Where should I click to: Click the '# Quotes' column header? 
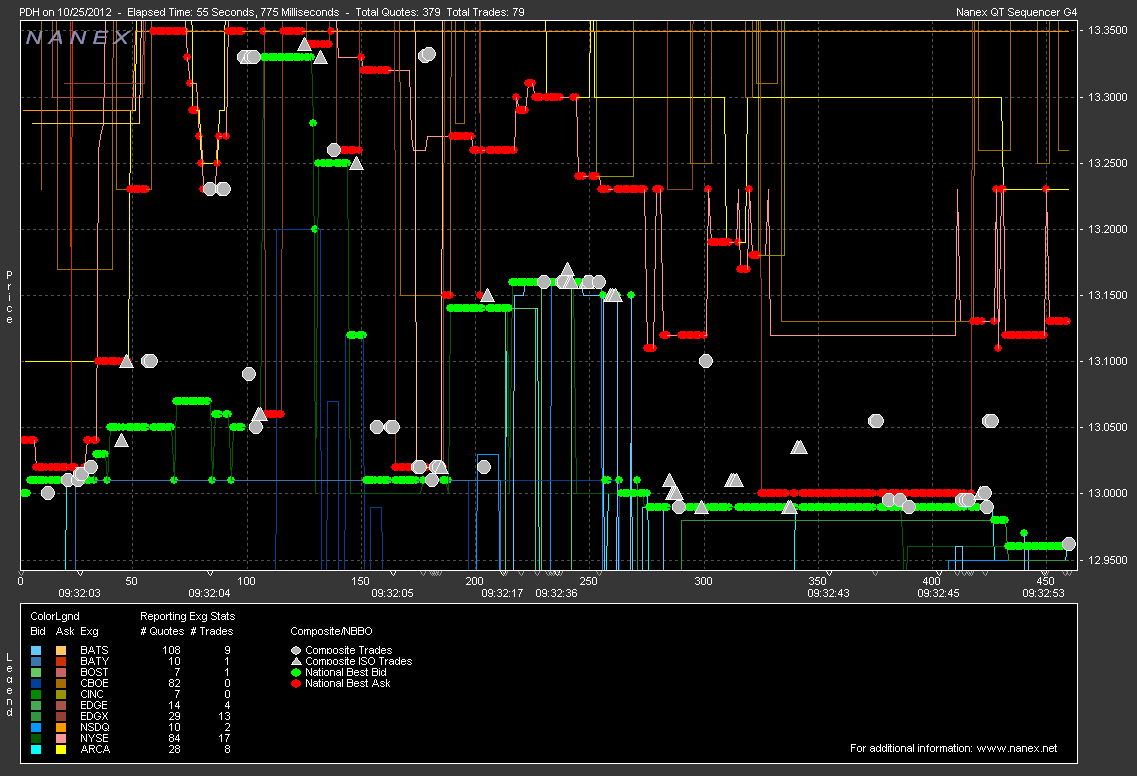point(162,631)
